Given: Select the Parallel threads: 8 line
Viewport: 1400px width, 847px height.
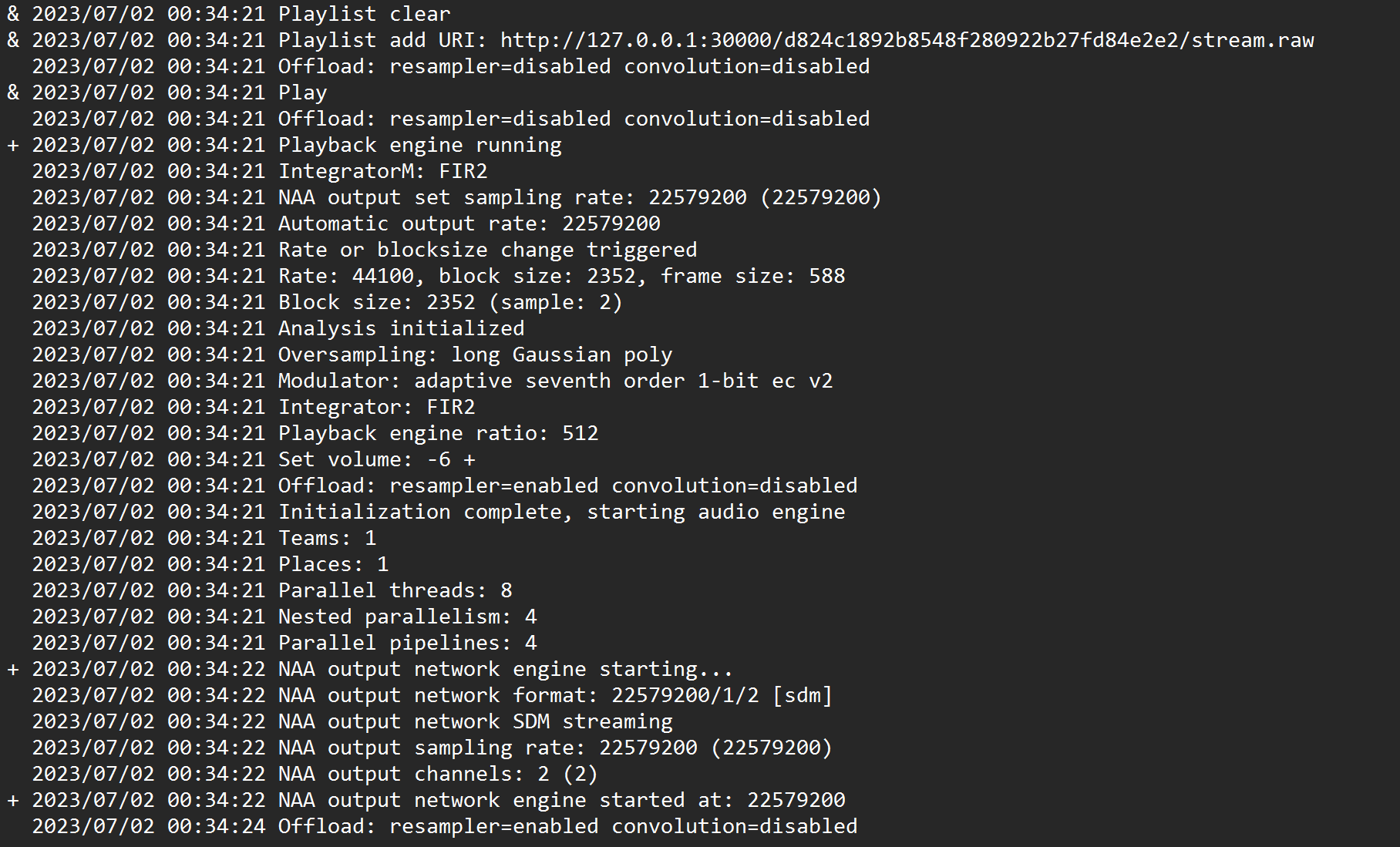Looking at the screenshot, I should click(x=272, y=590).
